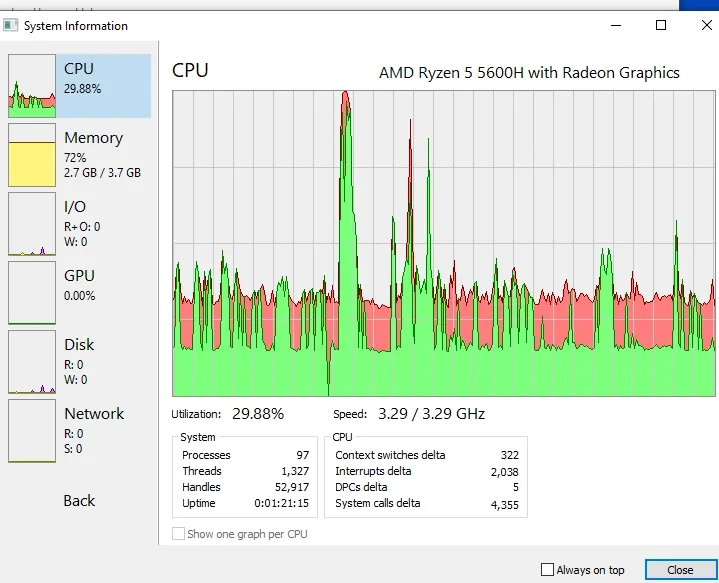Click the CPU heading above the graph

[x=190, y=70]
